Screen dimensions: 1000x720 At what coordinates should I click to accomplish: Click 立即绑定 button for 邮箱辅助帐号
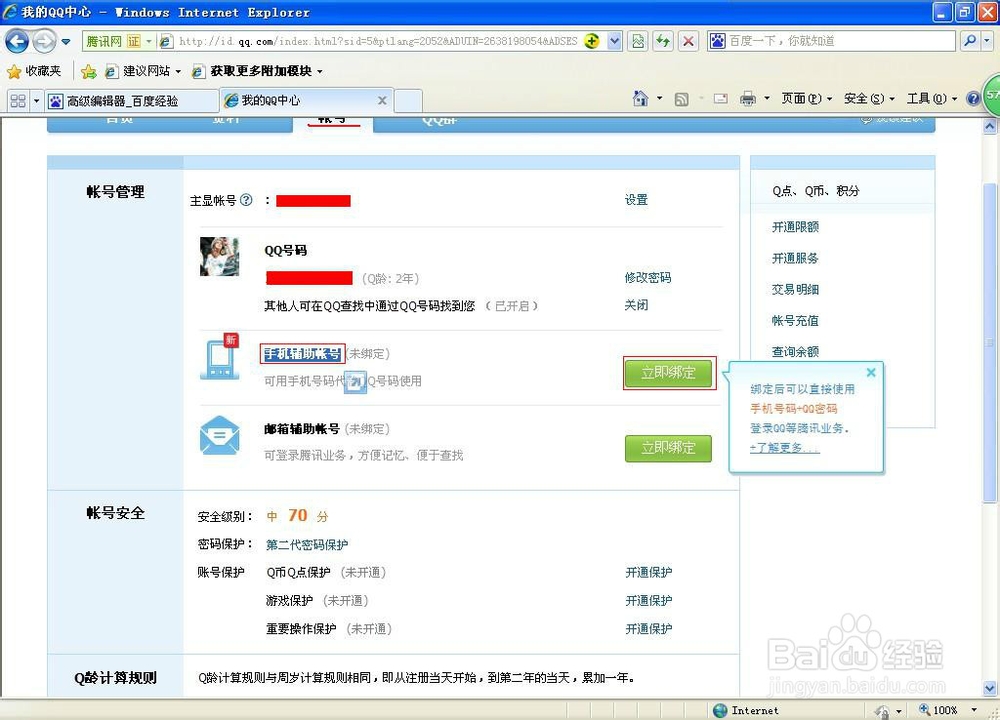click(668, 448)
